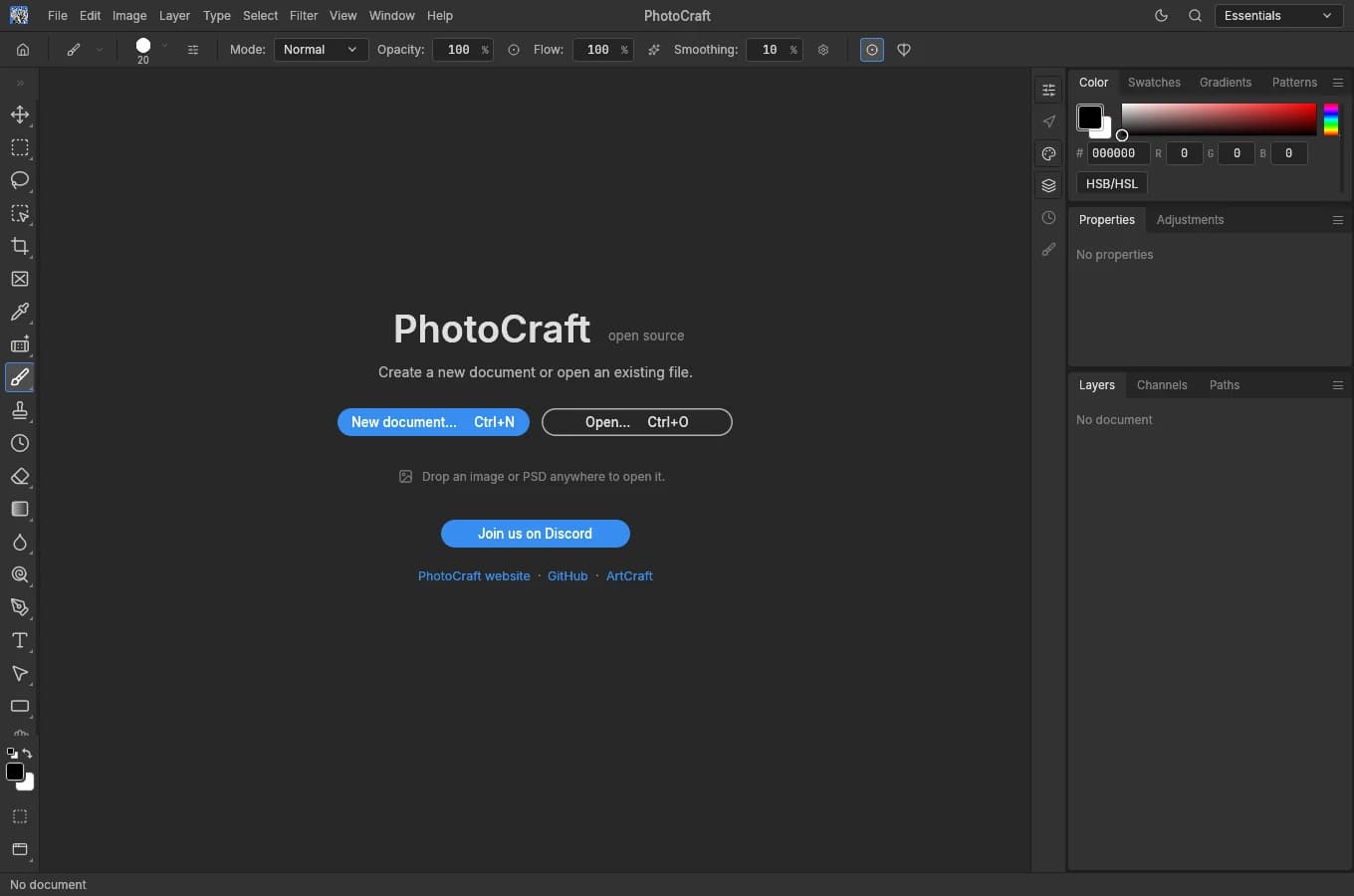Open the Layers panel options menu
The width and height of the screenshot is (1354, 896).
click(1338, 385)
